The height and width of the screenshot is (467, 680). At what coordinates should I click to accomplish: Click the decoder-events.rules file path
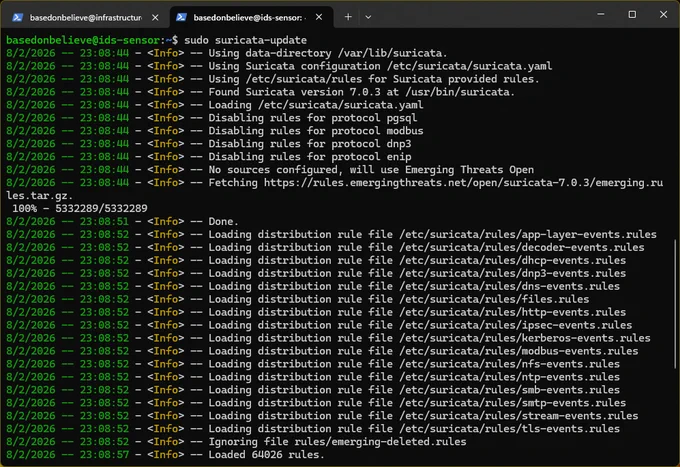click(522, 248)
